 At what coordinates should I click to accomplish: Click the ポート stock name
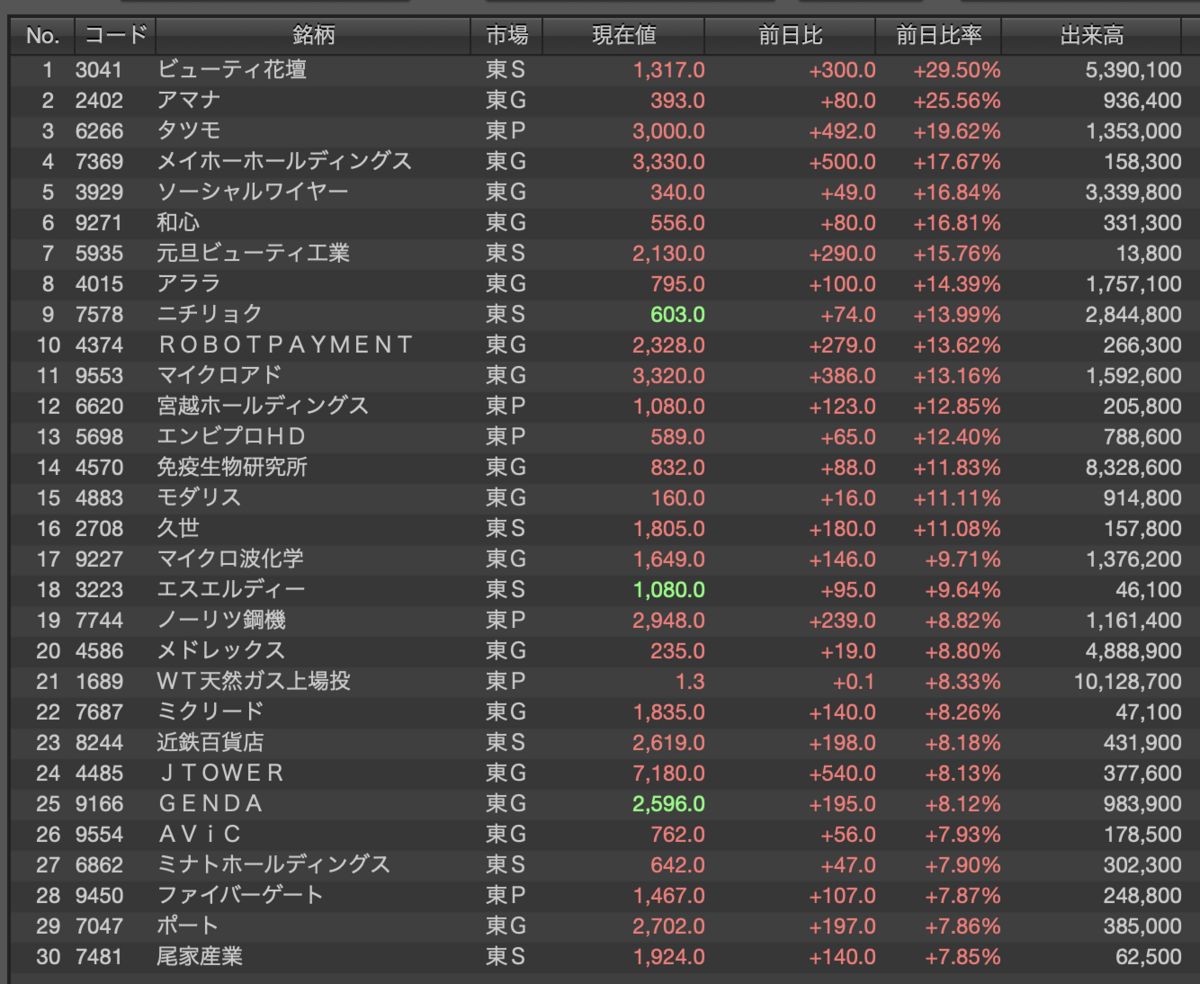(x=188, y=925)
